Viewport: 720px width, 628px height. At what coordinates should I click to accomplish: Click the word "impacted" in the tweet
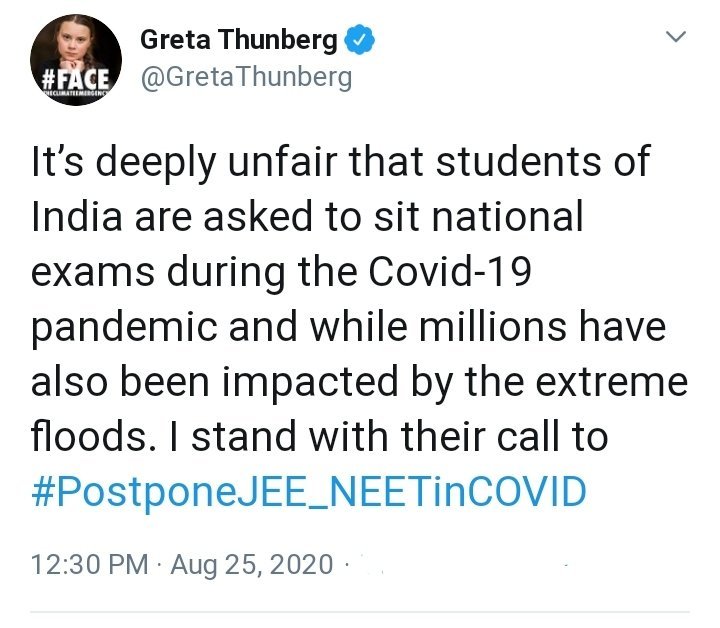click(x=310, y=383)
